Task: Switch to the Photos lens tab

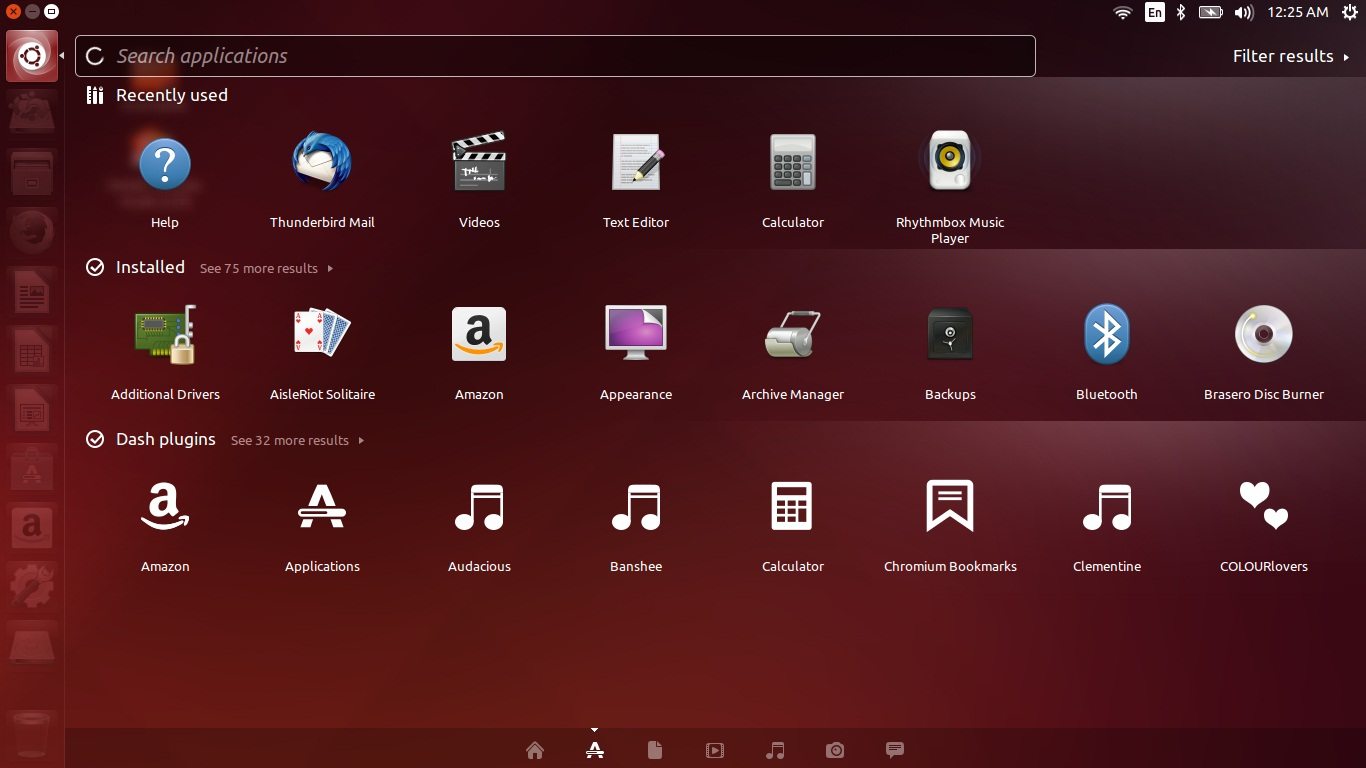Action: tap(835, 750)
